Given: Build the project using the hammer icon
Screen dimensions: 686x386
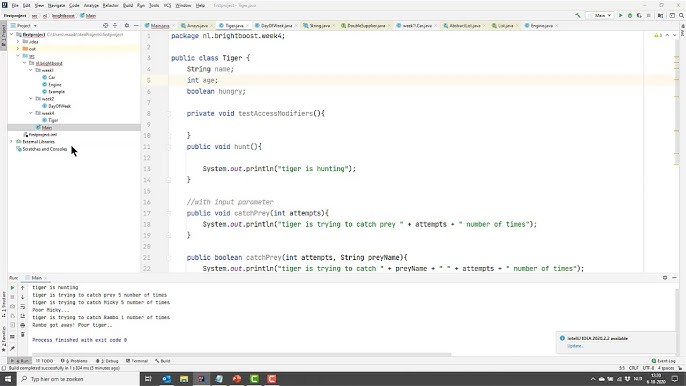Looking at the screenshot, I should [578, 15].
